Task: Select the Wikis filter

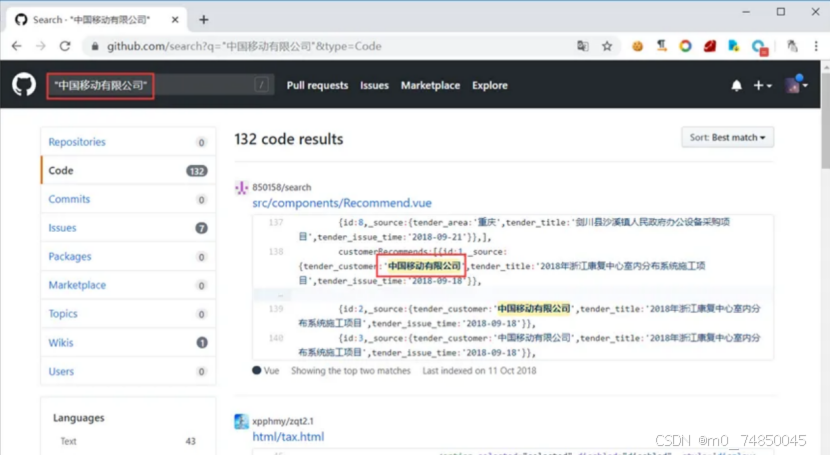Action: [x=128, y=343]
